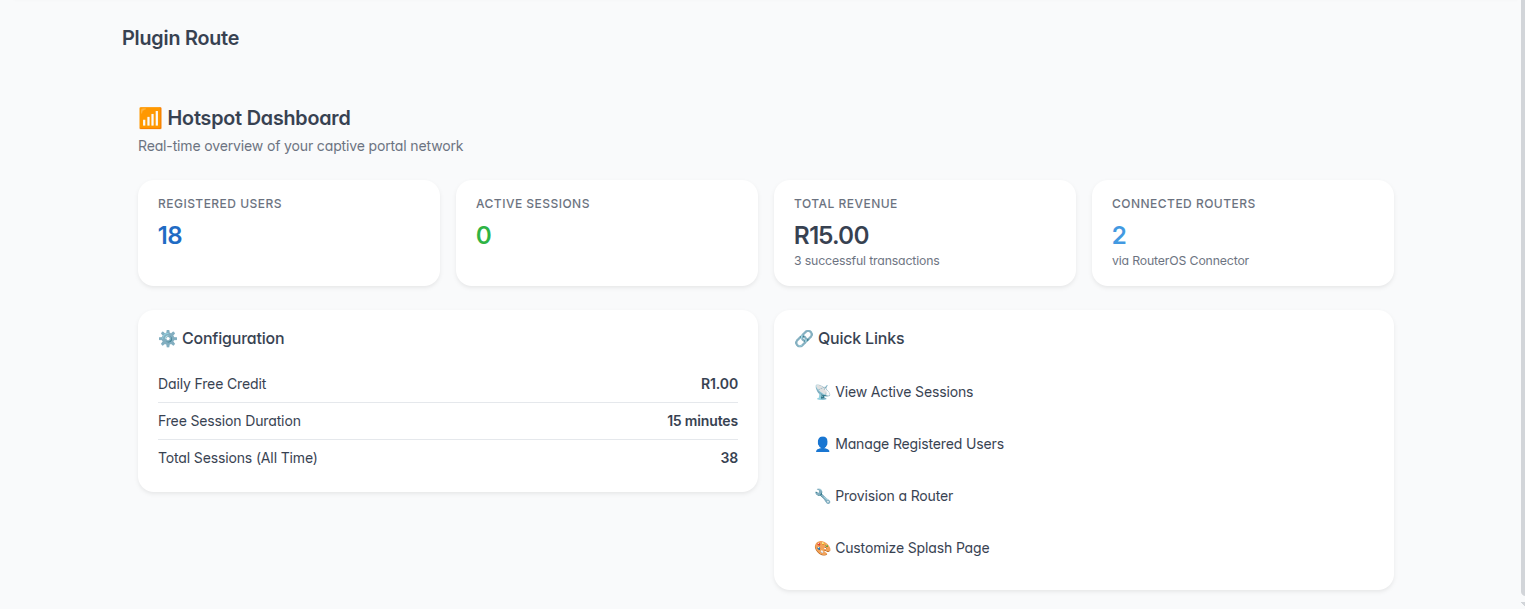Click the Active Sessions value of 0
The height and width of the screenshot is (609, 1525).
[484, 236]
